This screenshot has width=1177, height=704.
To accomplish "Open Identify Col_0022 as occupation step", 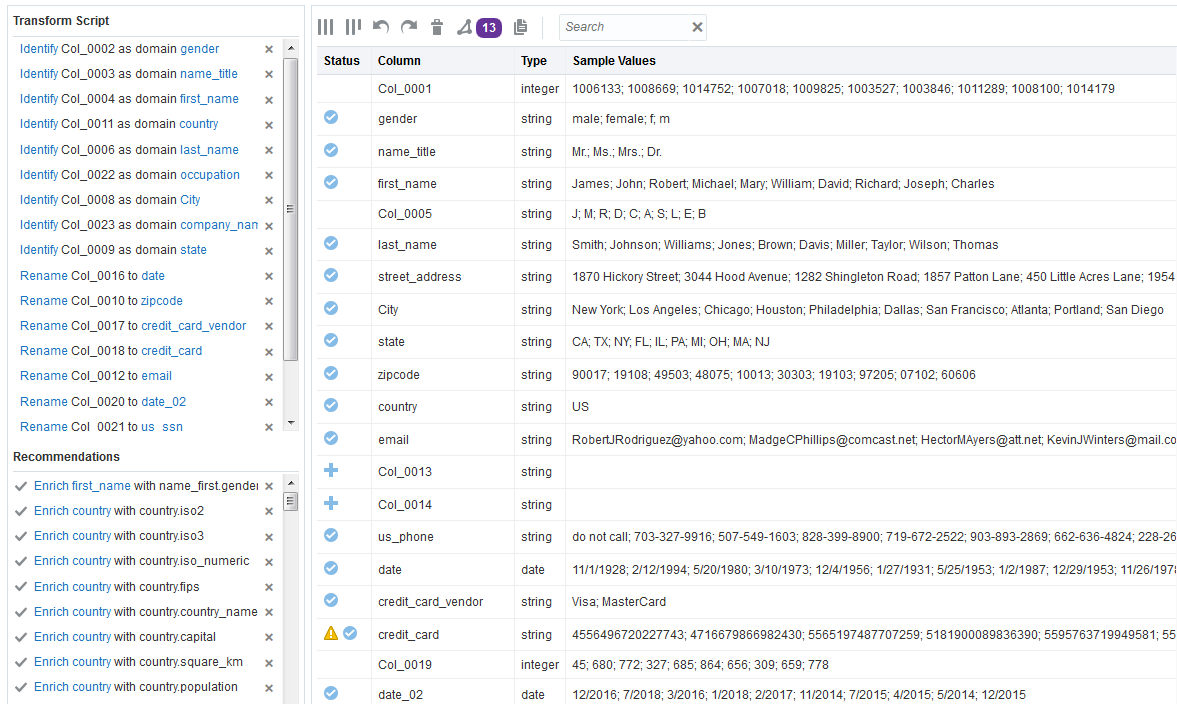I will pos(130,175).
